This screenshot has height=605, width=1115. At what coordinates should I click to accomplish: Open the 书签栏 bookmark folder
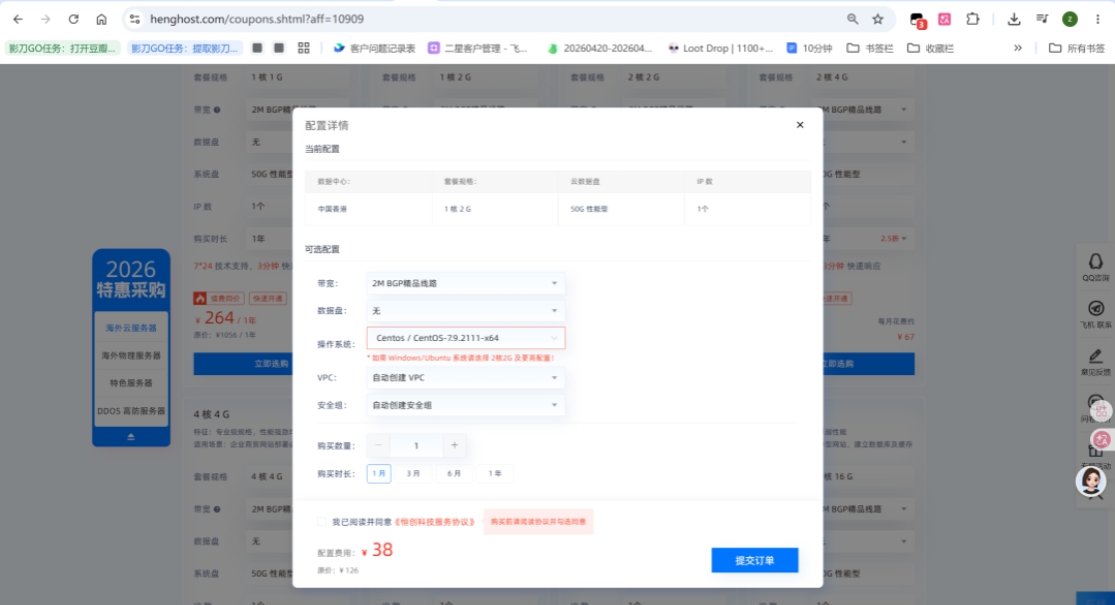pos(870,48)
